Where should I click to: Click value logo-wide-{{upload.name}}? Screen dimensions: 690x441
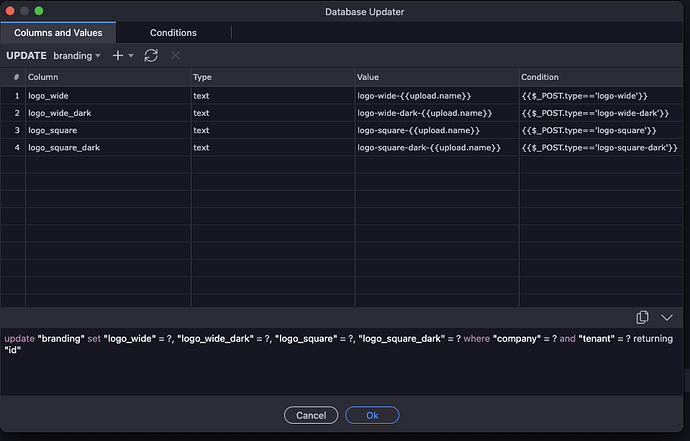(437, 96)
